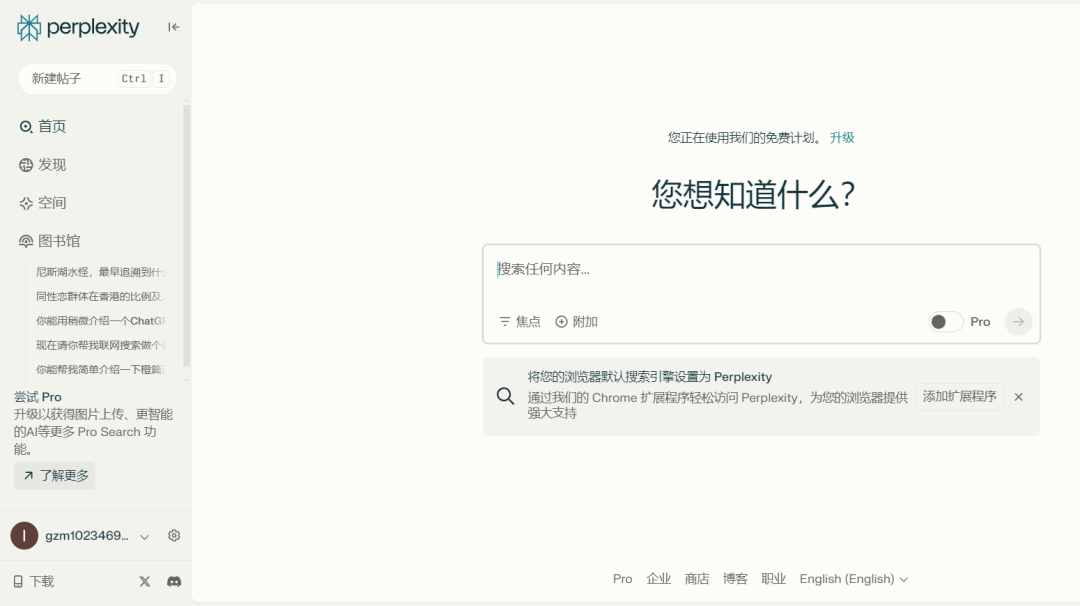
Task: Open the 企业 footer link
Action: (658, 579)
